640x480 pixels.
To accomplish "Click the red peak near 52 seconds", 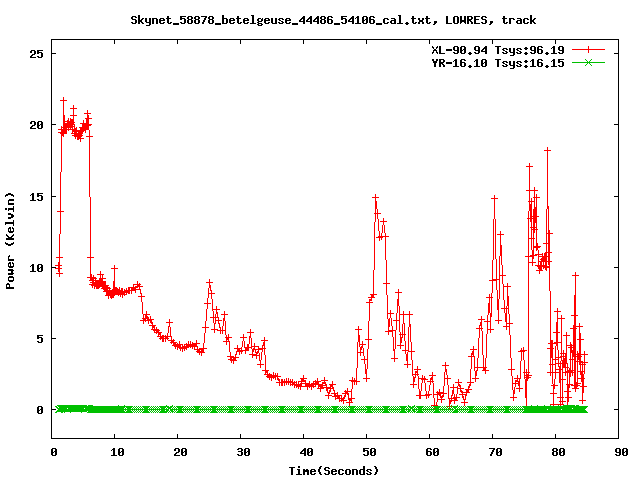I will 376,198.
